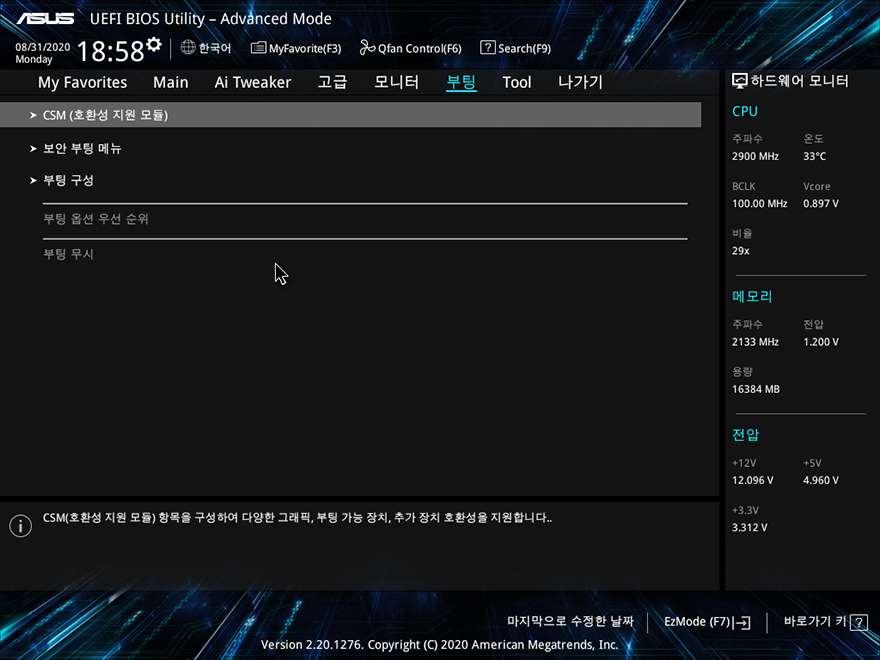Click the CPU section heading
The width and height of the screenshot is (880, 660).
(x=745, y=111)
